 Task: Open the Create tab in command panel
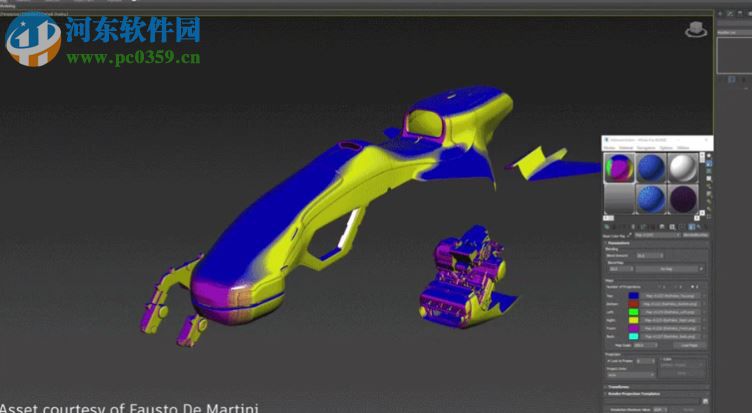tap(720, 13)
